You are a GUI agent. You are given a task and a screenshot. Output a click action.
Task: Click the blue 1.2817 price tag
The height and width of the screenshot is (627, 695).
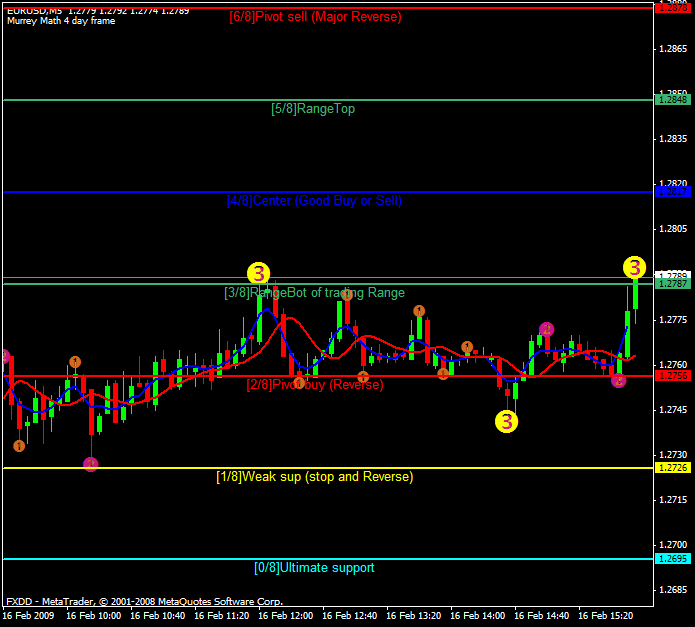(673, 192)
